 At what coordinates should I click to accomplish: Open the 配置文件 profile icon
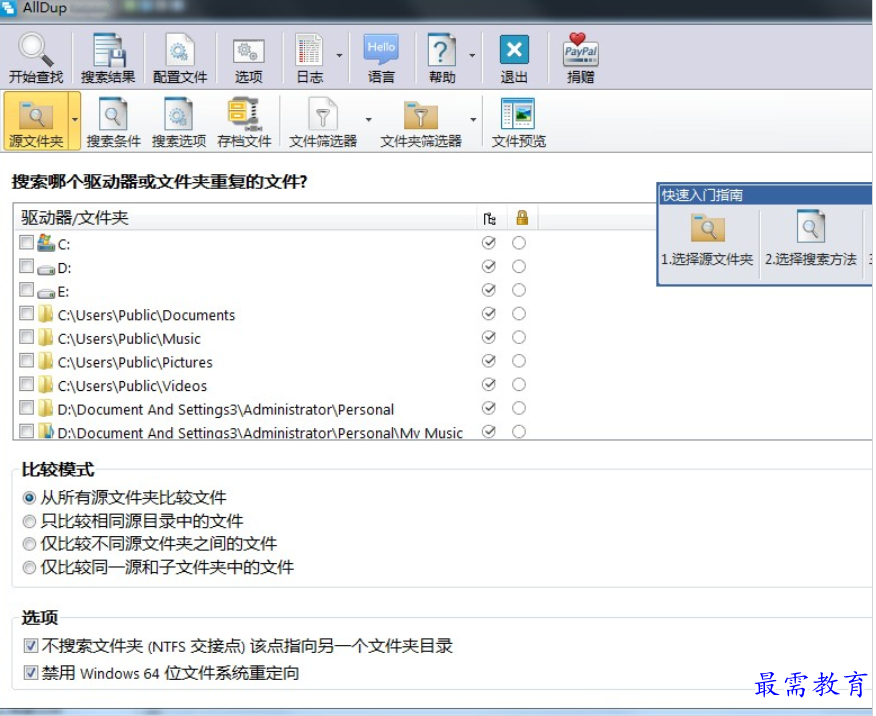pos(180,58)
